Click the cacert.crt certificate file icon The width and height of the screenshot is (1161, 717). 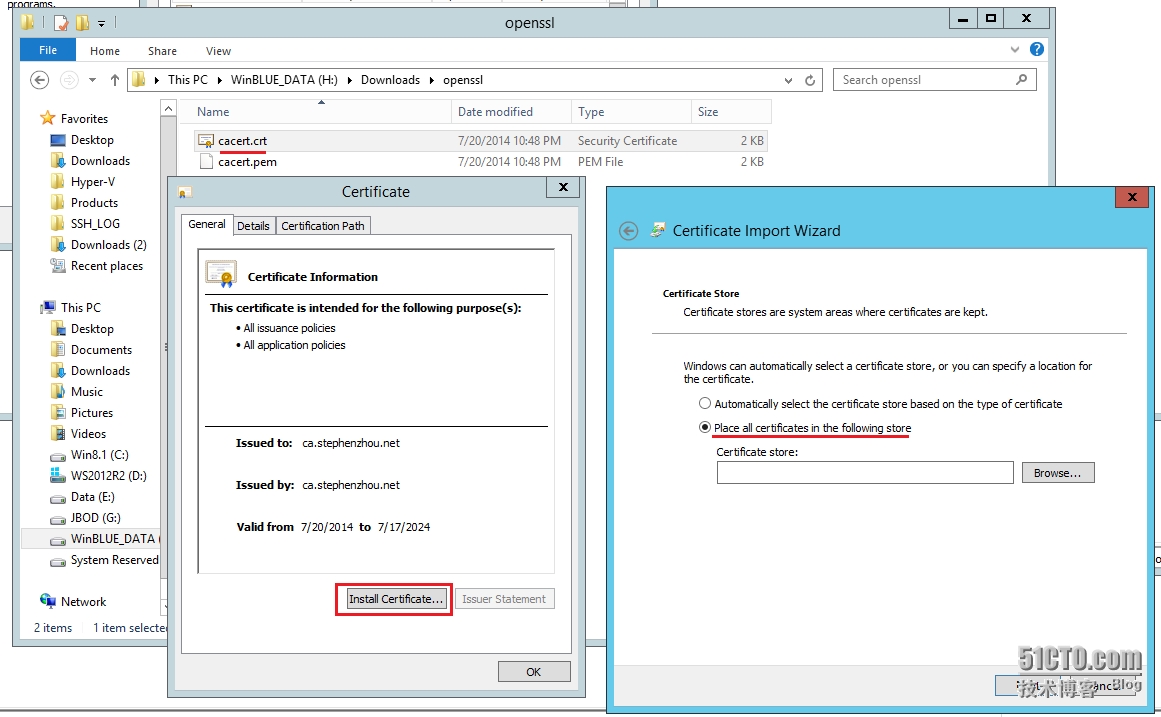pos(206,141)
